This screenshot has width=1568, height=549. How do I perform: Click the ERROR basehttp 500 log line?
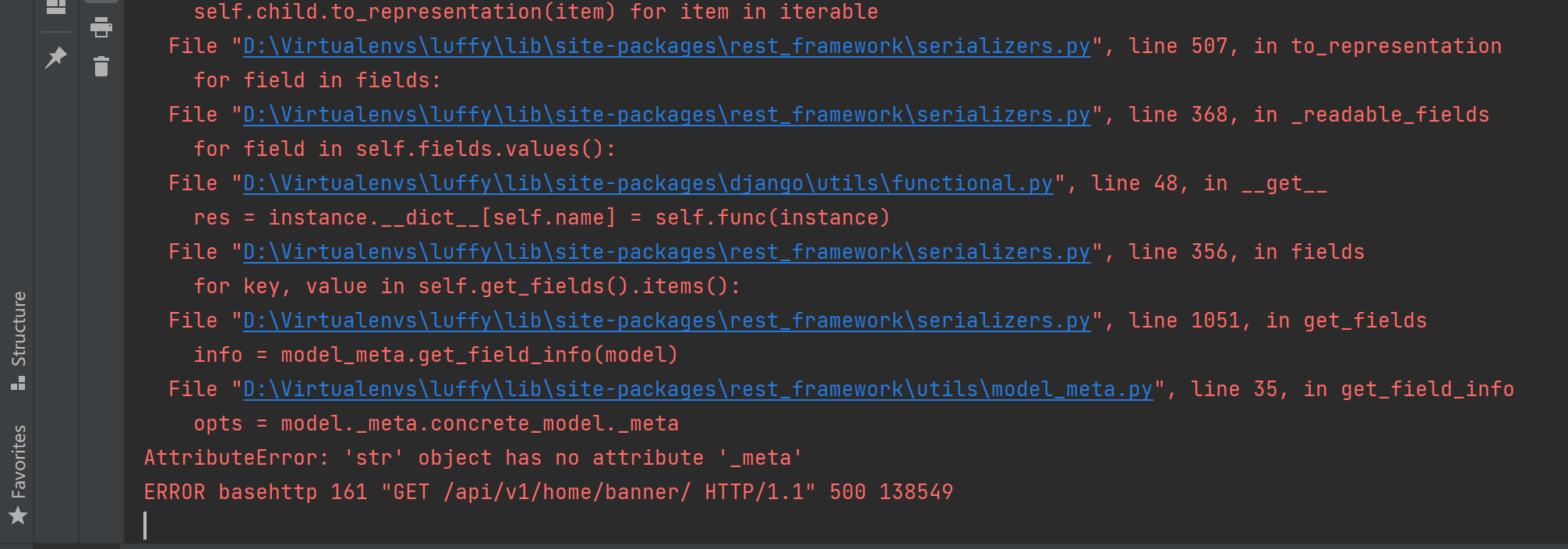click(548, 492)
